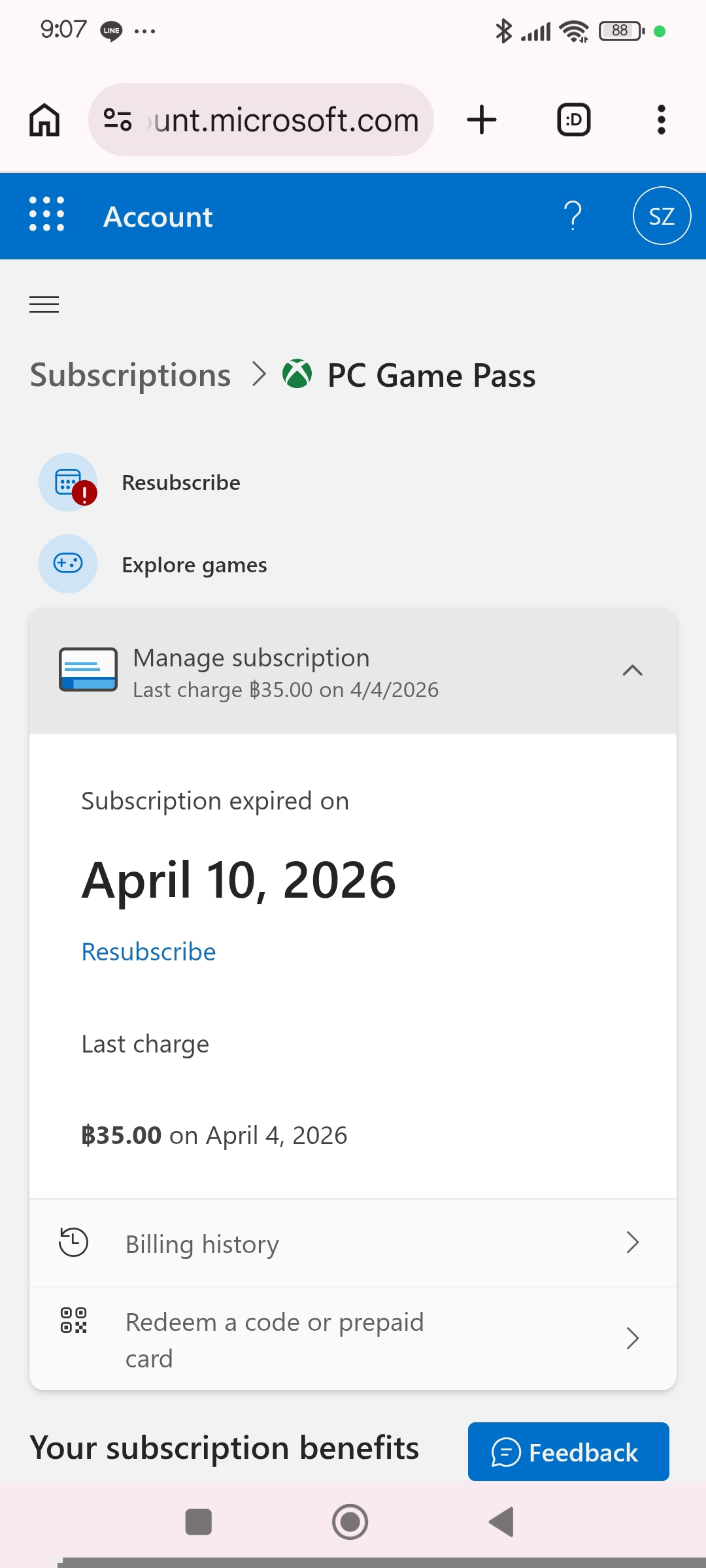Open the SZ profile avatar
Screen dimensions: 706x1568
tap(662, 216)
